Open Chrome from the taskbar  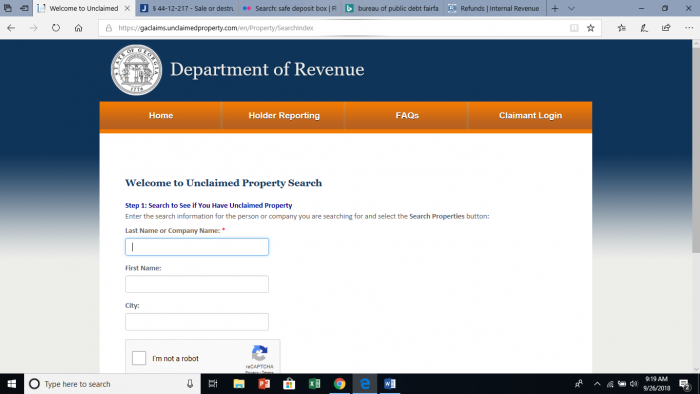click(x=339, y=384)
